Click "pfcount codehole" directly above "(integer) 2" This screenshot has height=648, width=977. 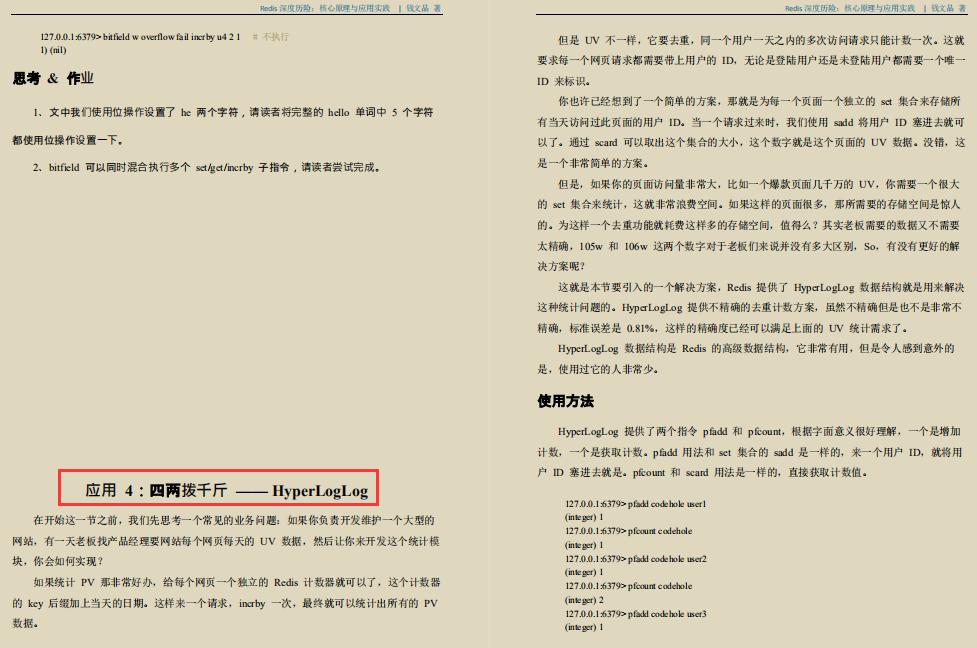point(660,586)
